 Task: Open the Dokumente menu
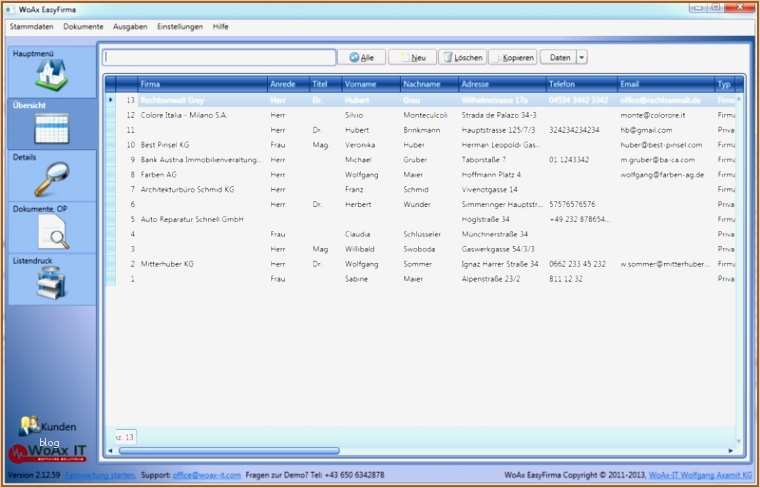pyautogui.click(x=83, y=27)
